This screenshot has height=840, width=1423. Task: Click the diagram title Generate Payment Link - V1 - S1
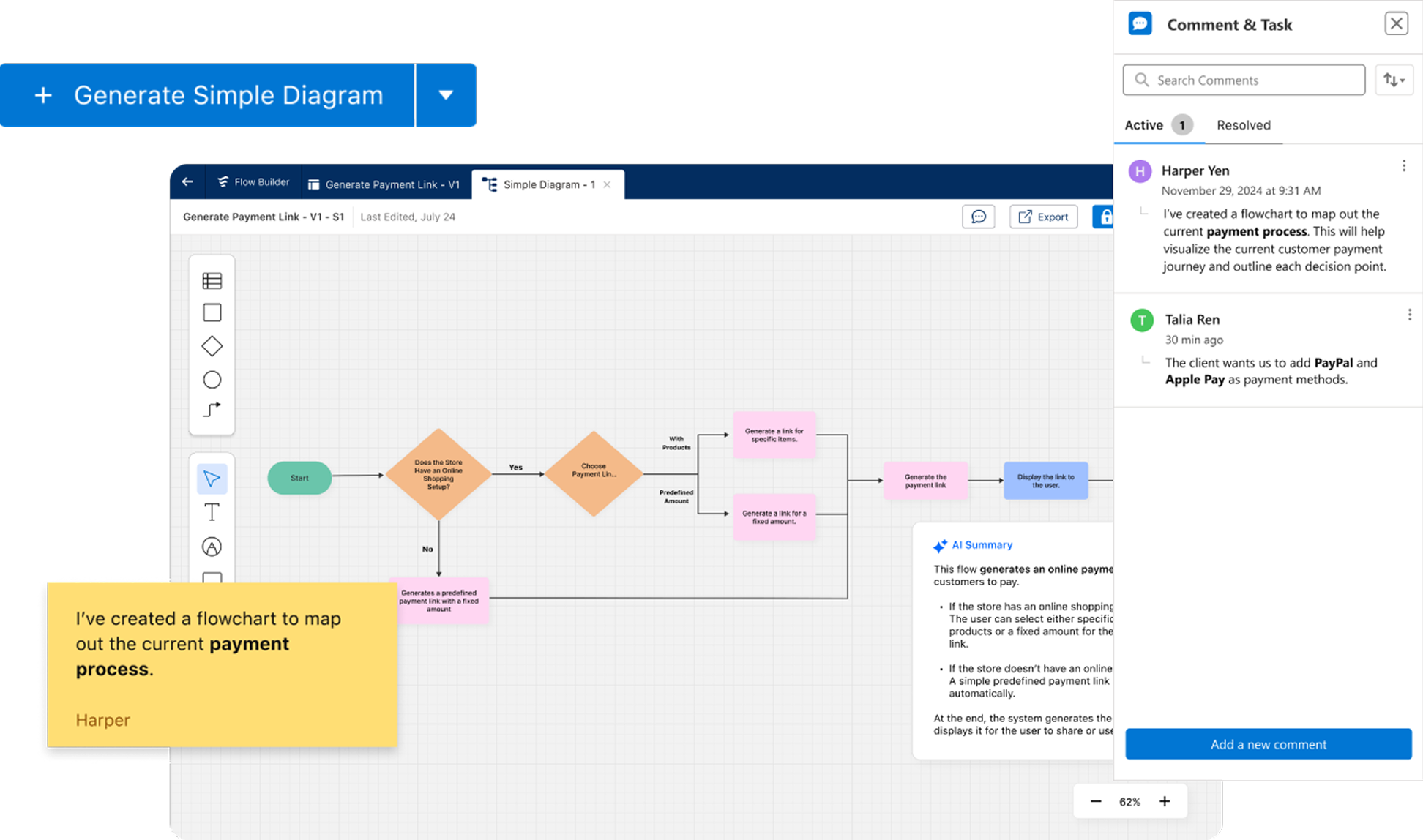click(264, 217)
